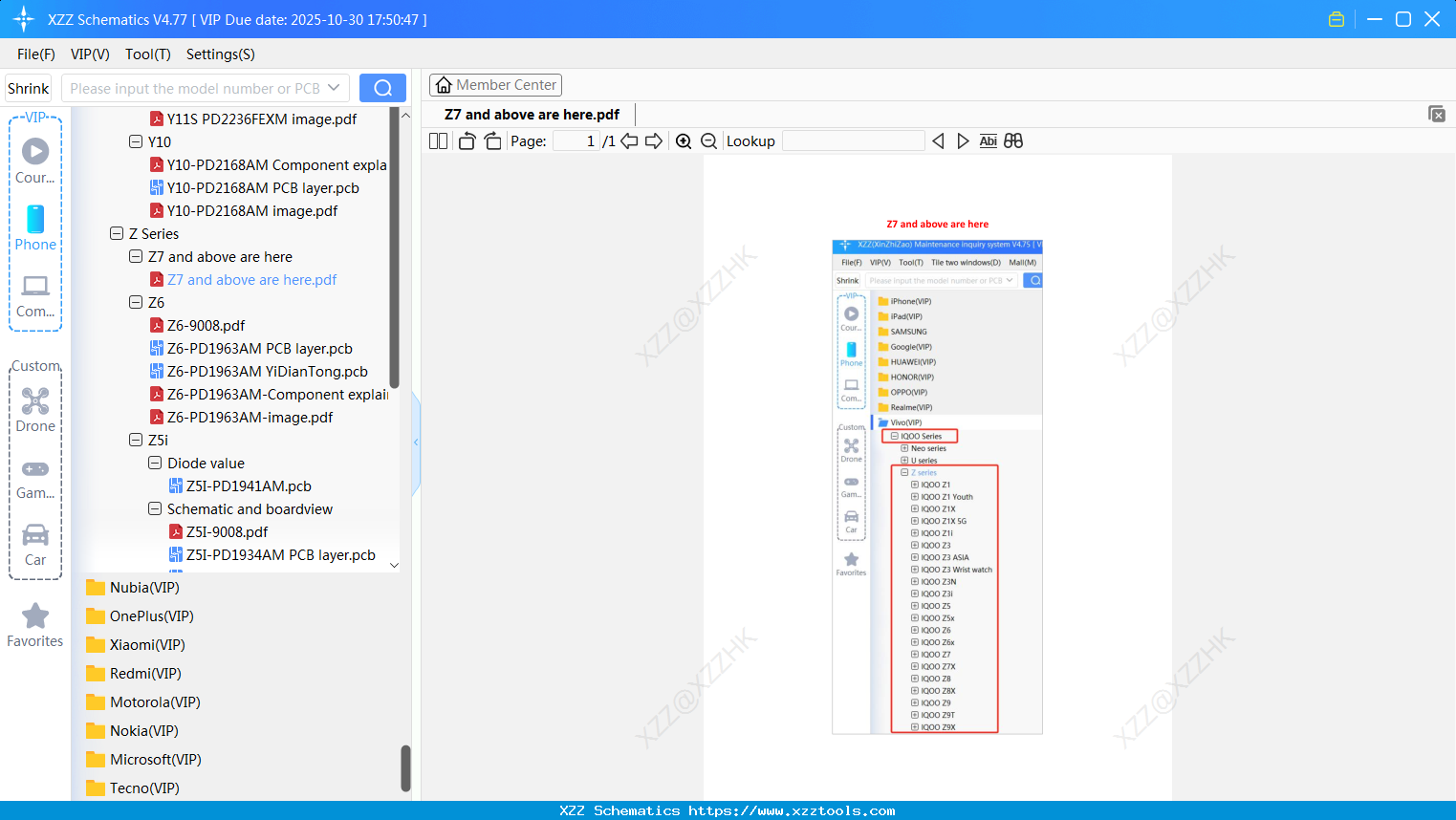This screenshot has width=1456, height=820.
Task: Select the Computer sidebar category
Action: (x=35, y=296)
